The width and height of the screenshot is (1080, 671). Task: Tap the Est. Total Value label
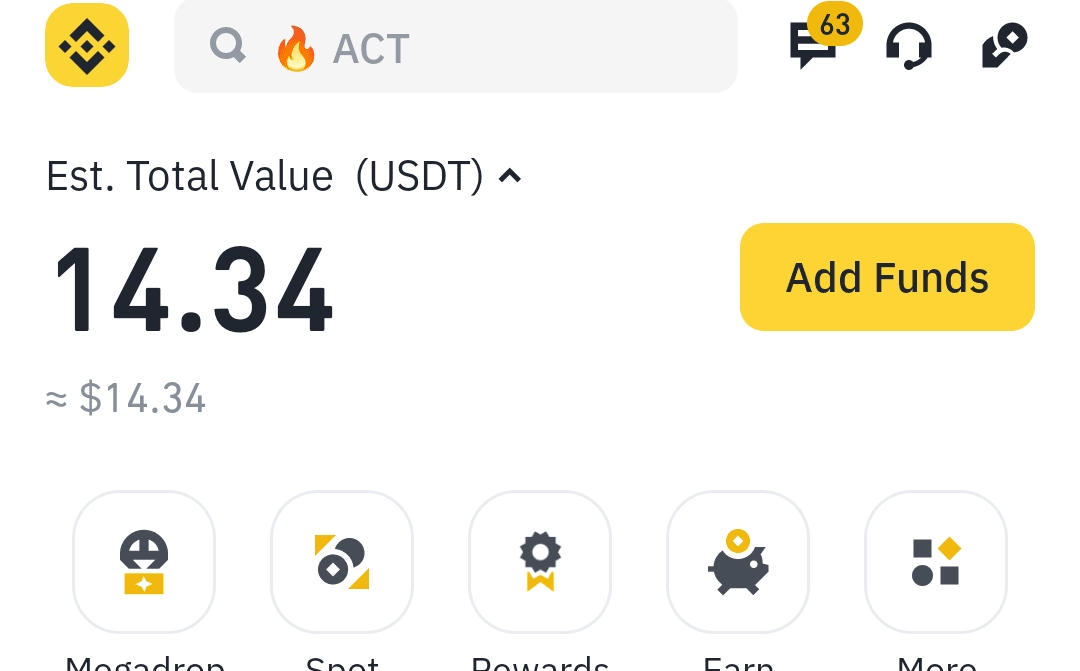(190, 177)
